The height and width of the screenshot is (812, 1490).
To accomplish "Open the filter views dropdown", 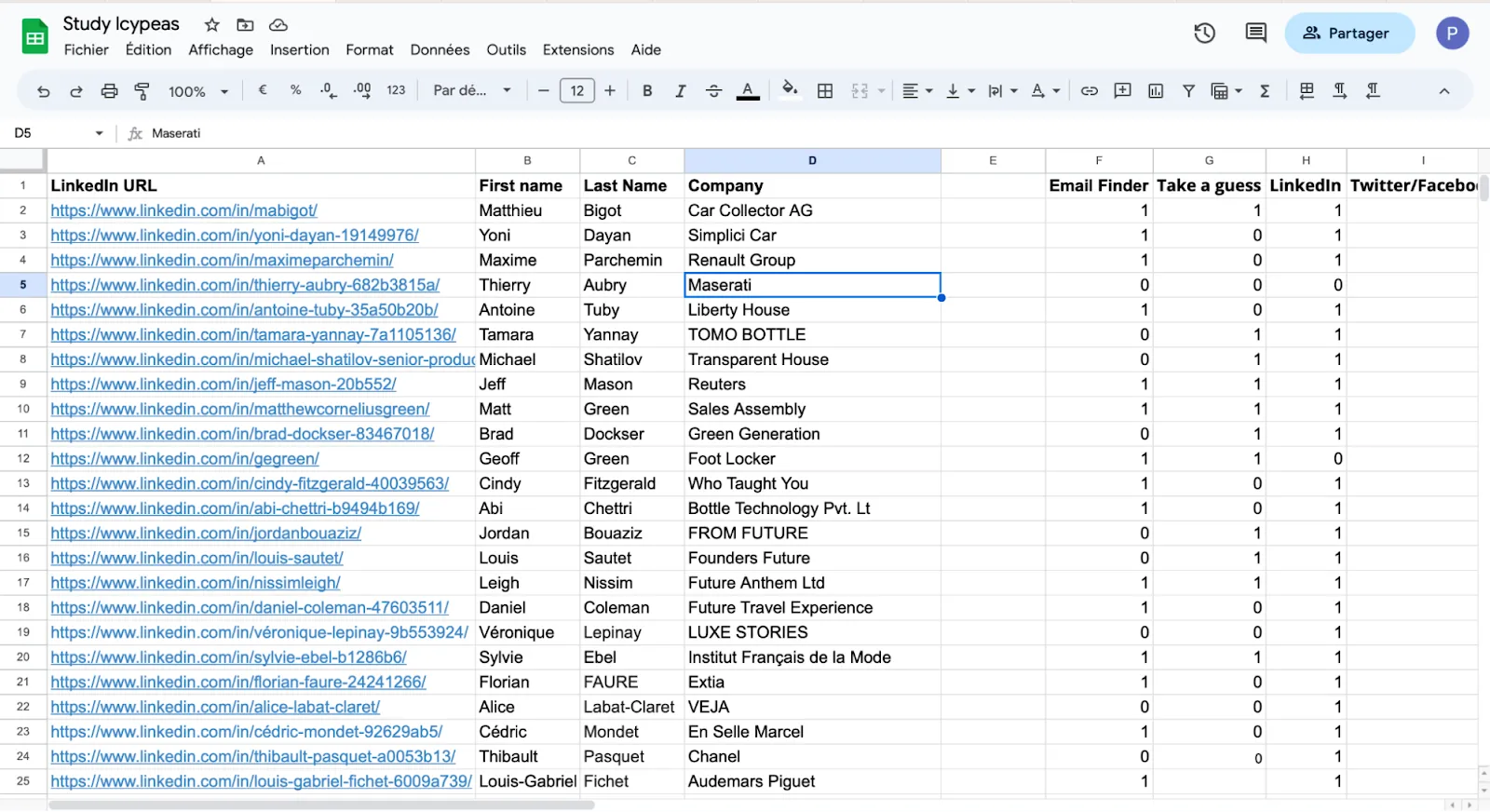I will (x=1226, y=90).
